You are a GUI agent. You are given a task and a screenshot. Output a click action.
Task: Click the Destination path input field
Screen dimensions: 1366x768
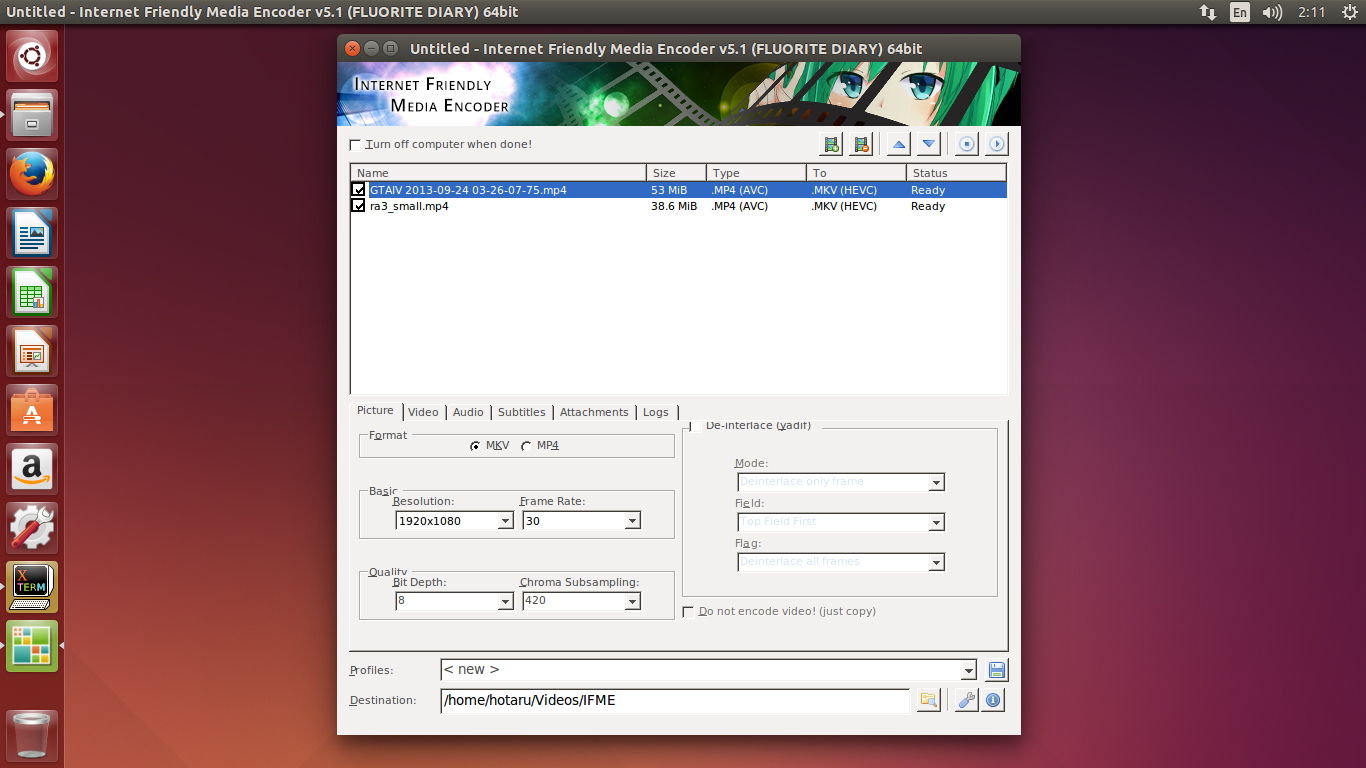[674, 700]
